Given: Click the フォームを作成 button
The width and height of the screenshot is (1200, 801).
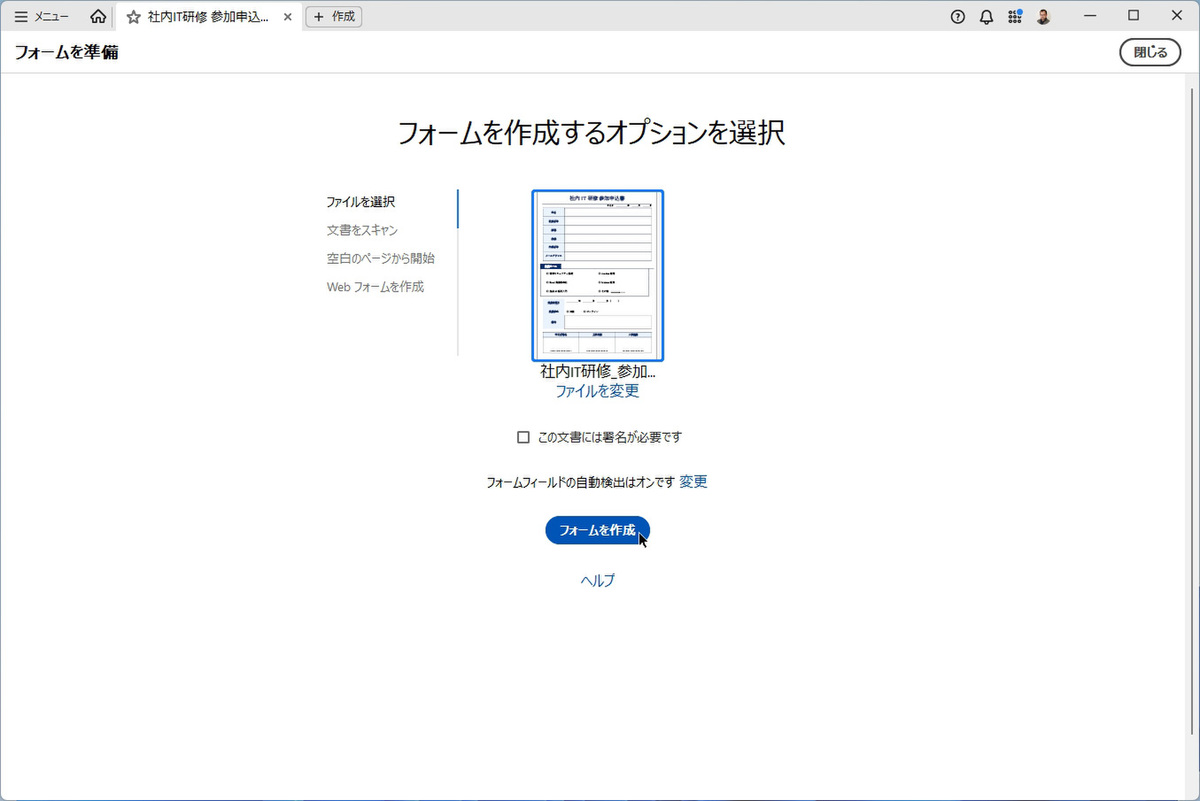Looking at the screenshot, I should coord(598,531).
